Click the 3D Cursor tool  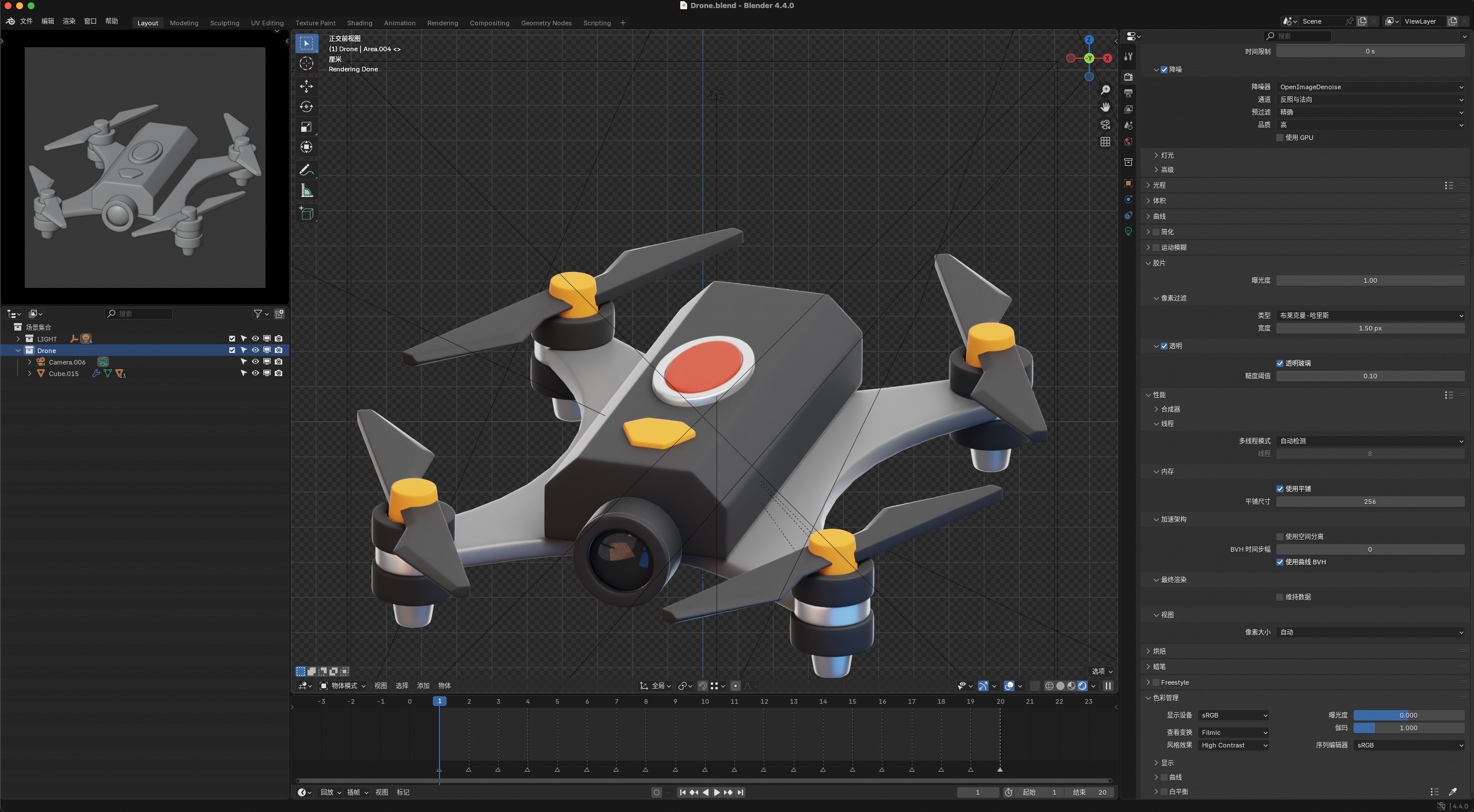[306, 63]
